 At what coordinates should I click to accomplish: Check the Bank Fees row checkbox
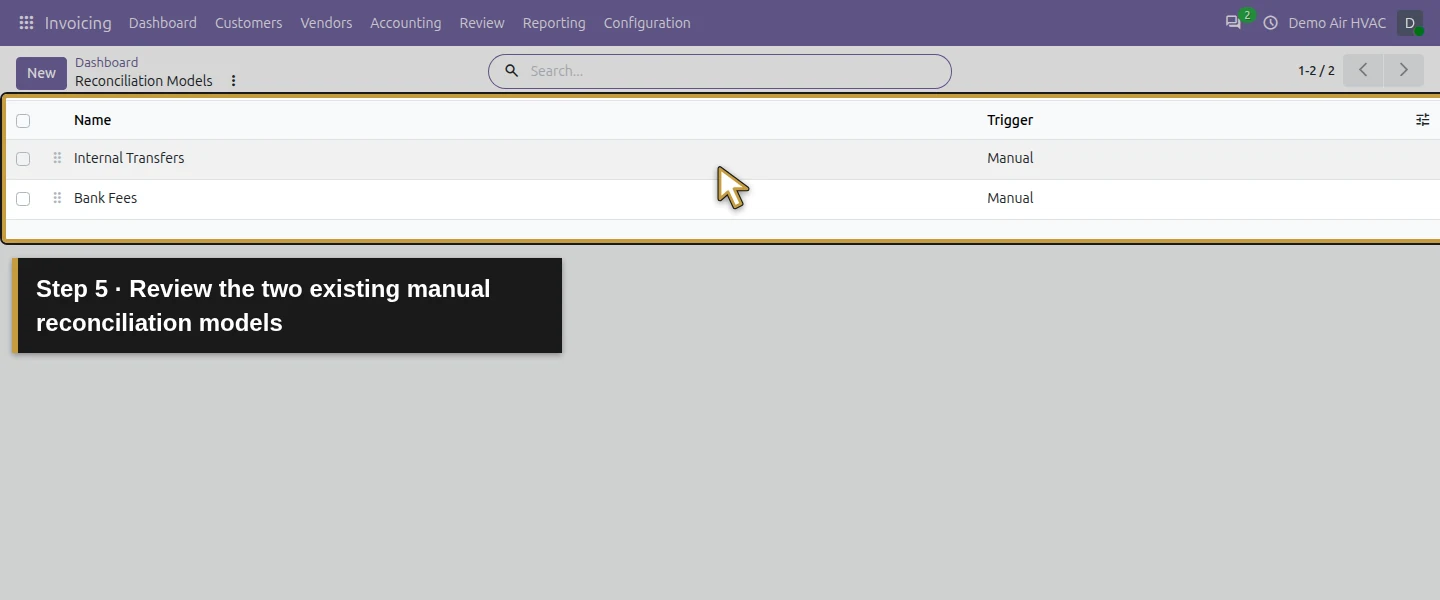23,199
